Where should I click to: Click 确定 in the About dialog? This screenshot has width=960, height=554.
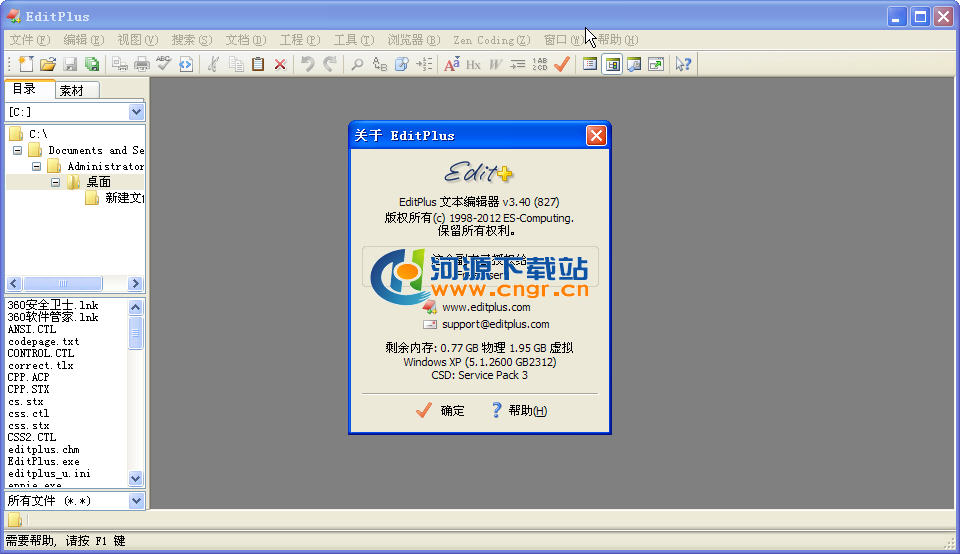pos(440,411)
